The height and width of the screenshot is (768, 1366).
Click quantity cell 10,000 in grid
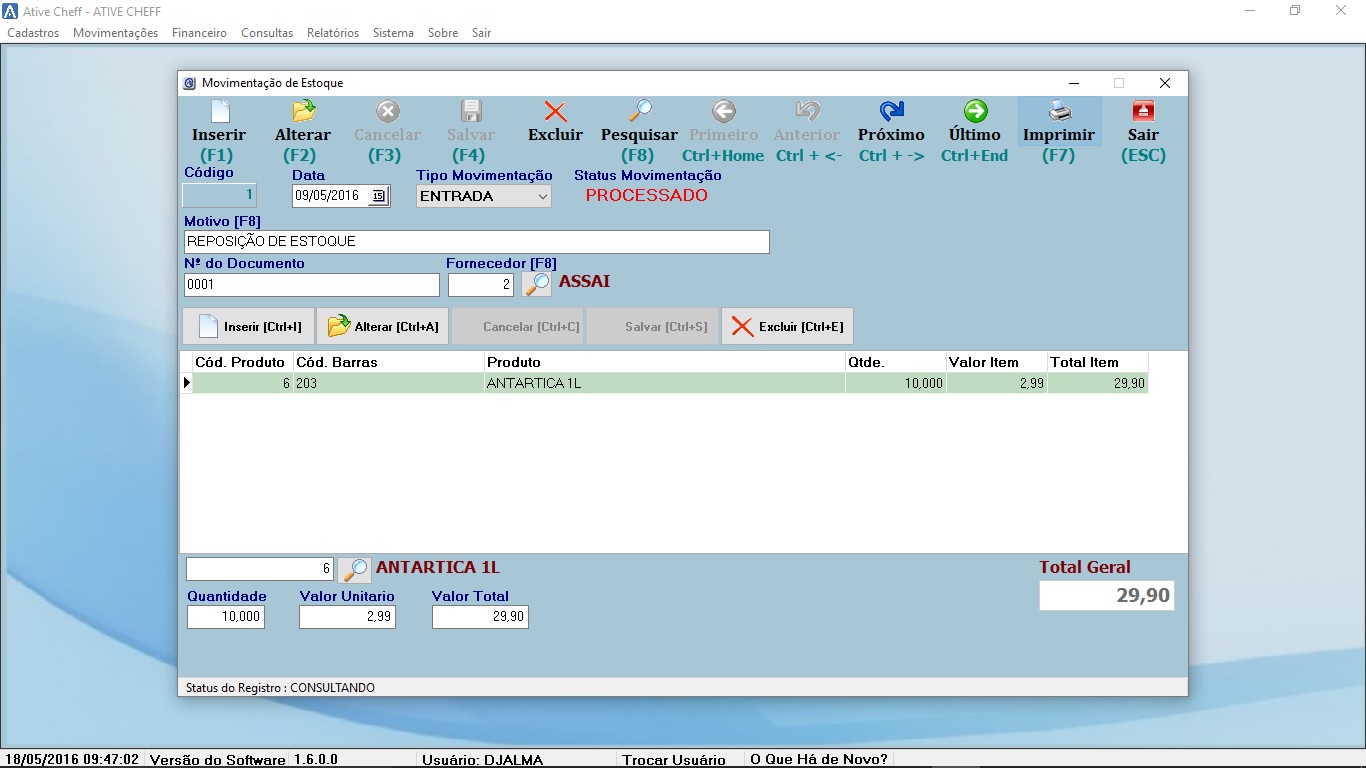click(x=895, y=383)
